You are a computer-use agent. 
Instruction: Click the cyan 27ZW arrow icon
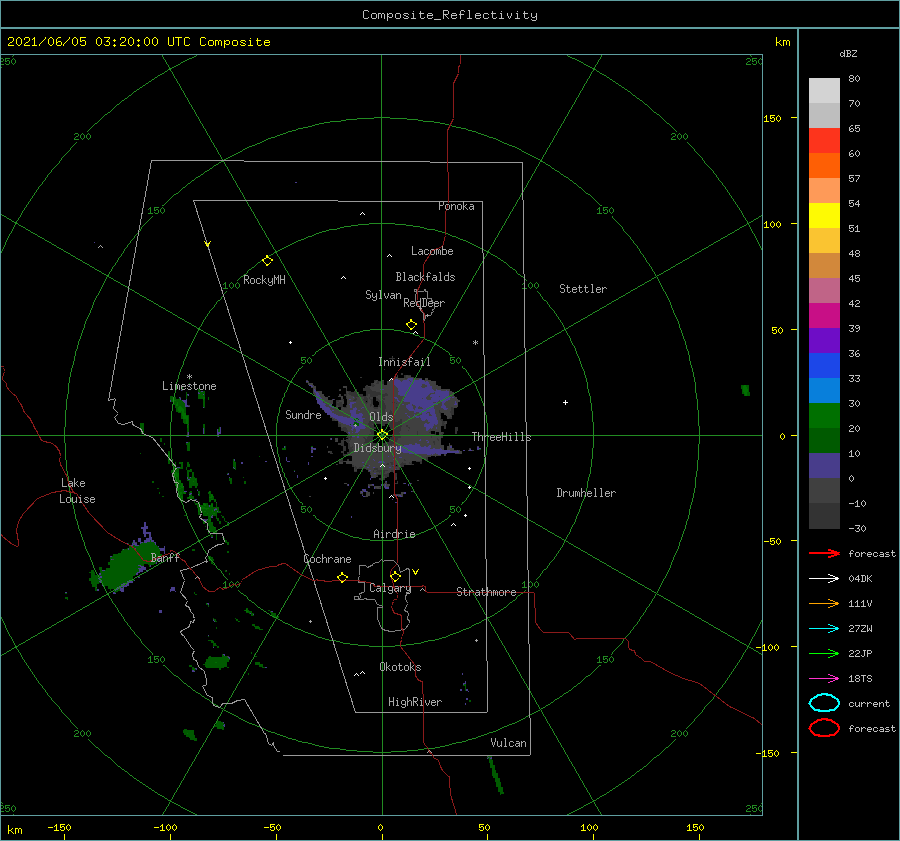[x=824, y=629]
